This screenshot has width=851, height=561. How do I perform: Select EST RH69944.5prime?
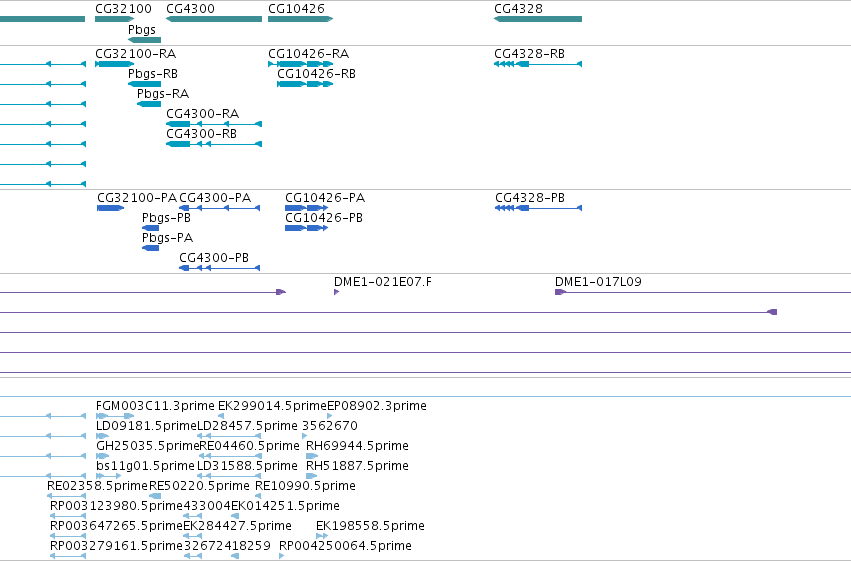[x=312, y=456]
